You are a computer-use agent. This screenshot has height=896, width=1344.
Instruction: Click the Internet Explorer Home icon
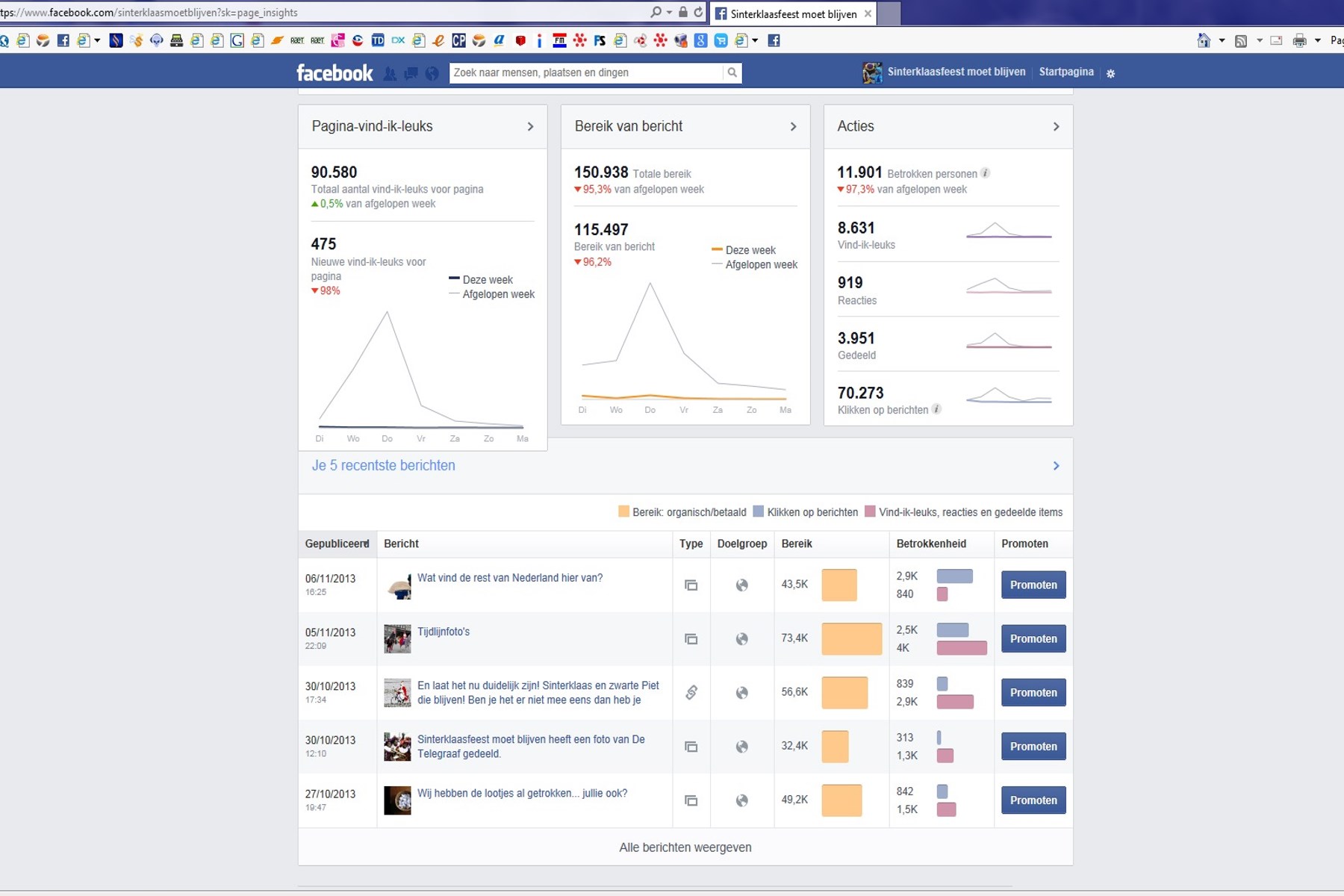(1204, 40)
